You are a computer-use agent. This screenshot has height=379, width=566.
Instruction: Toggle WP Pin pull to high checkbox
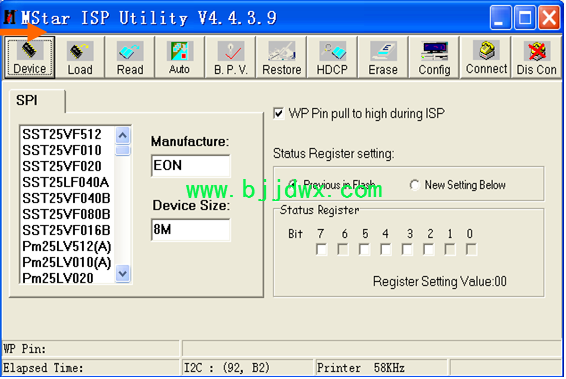point(278,114)
